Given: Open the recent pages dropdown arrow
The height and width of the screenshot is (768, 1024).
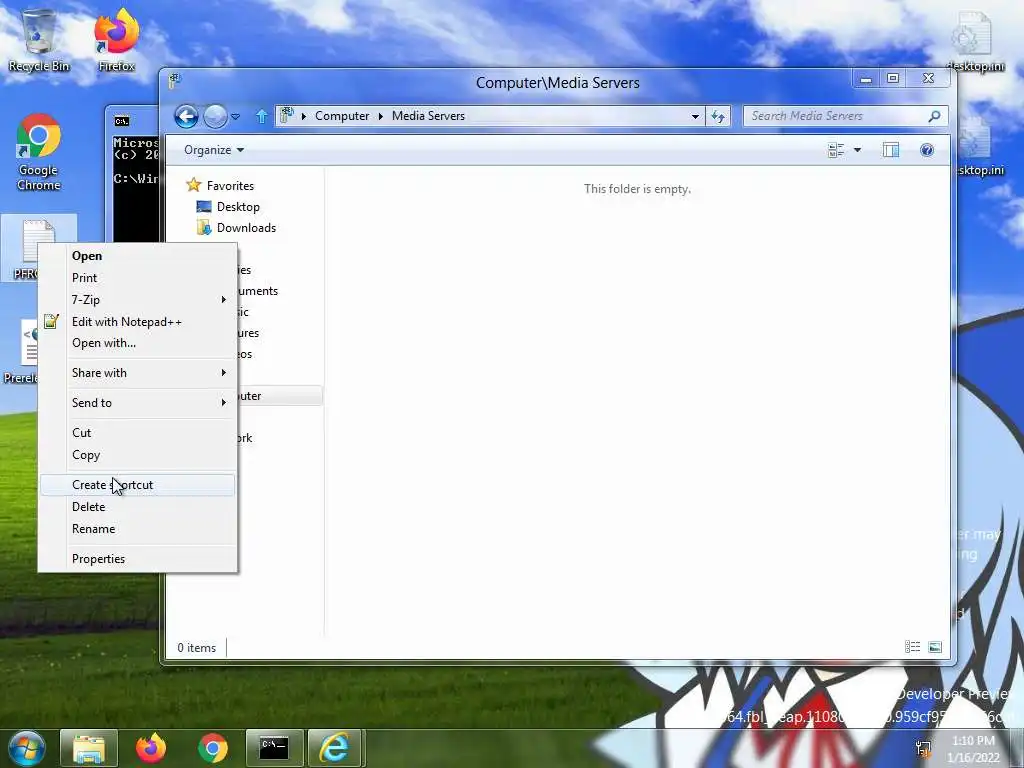Looking at the screenshot, I should click(236, 117).
